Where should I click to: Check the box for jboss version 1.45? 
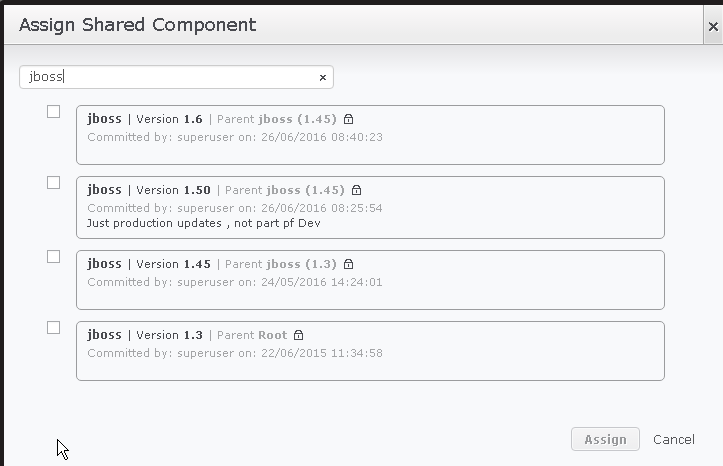[x=53, y=256]
